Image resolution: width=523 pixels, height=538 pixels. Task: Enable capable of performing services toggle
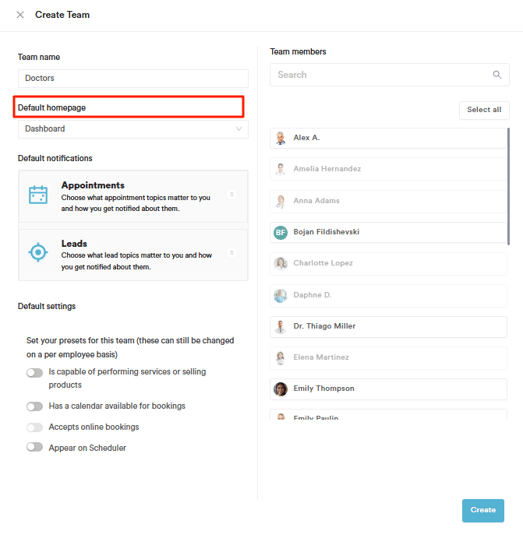click(x=35, y=373)
